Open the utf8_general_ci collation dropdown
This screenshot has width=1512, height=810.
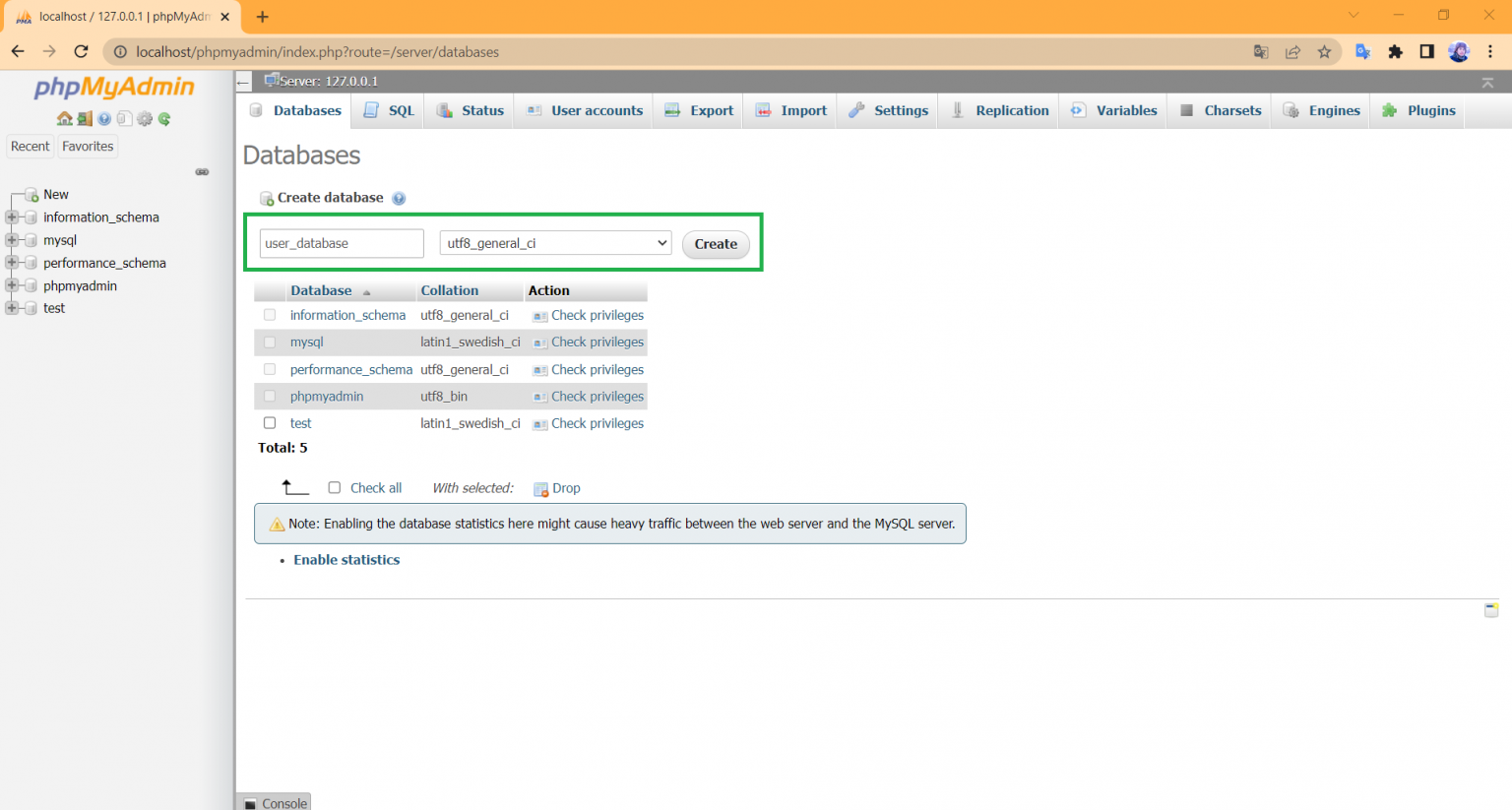coord(555,243)
